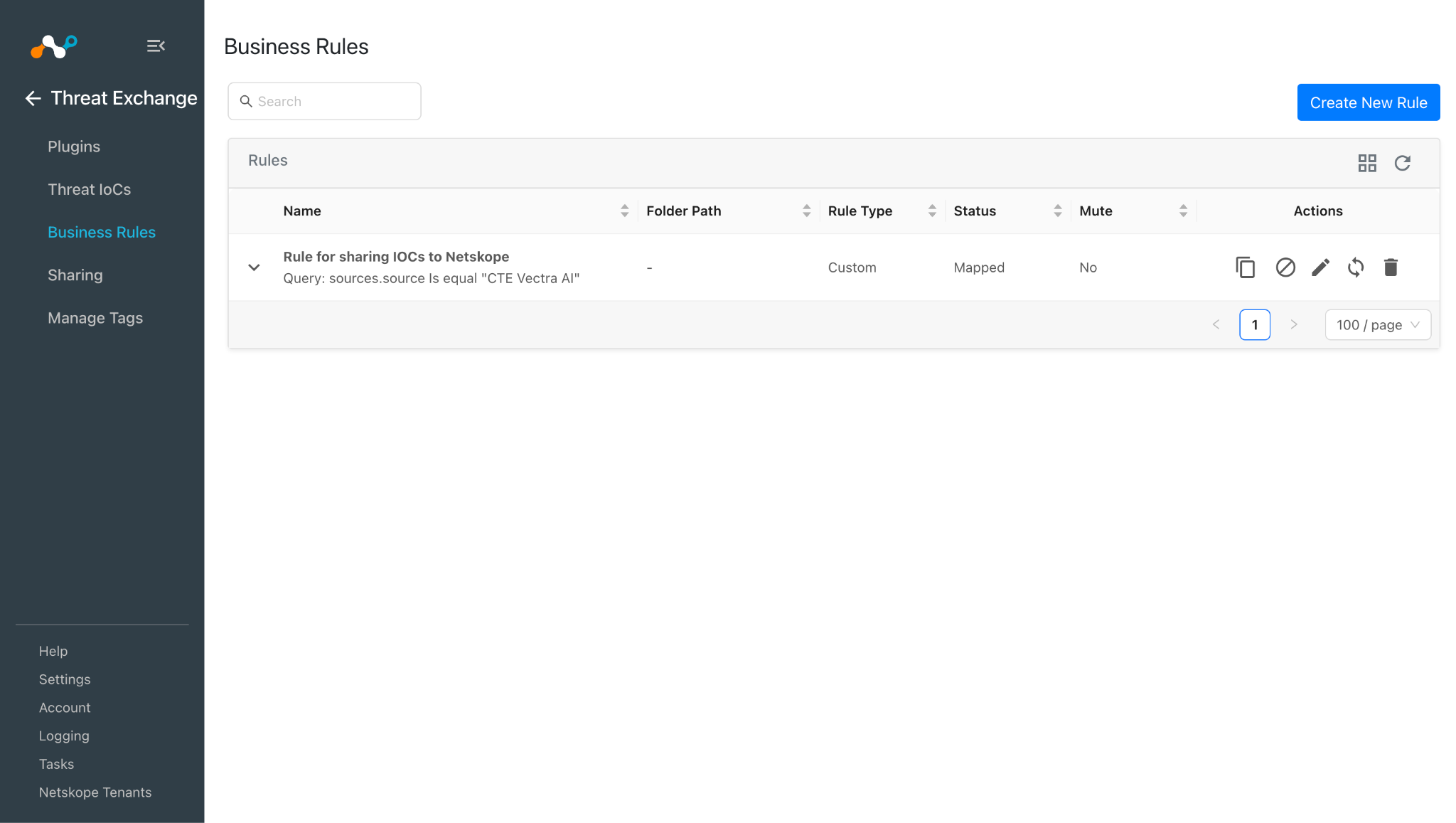Click 'Custom' rule type cell

pos(852,267)
